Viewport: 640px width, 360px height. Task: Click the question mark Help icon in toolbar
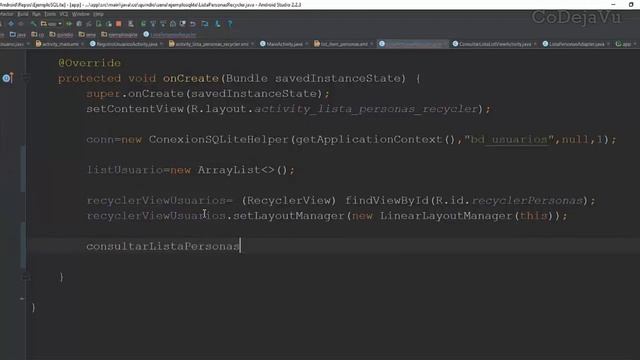(230, 24)
